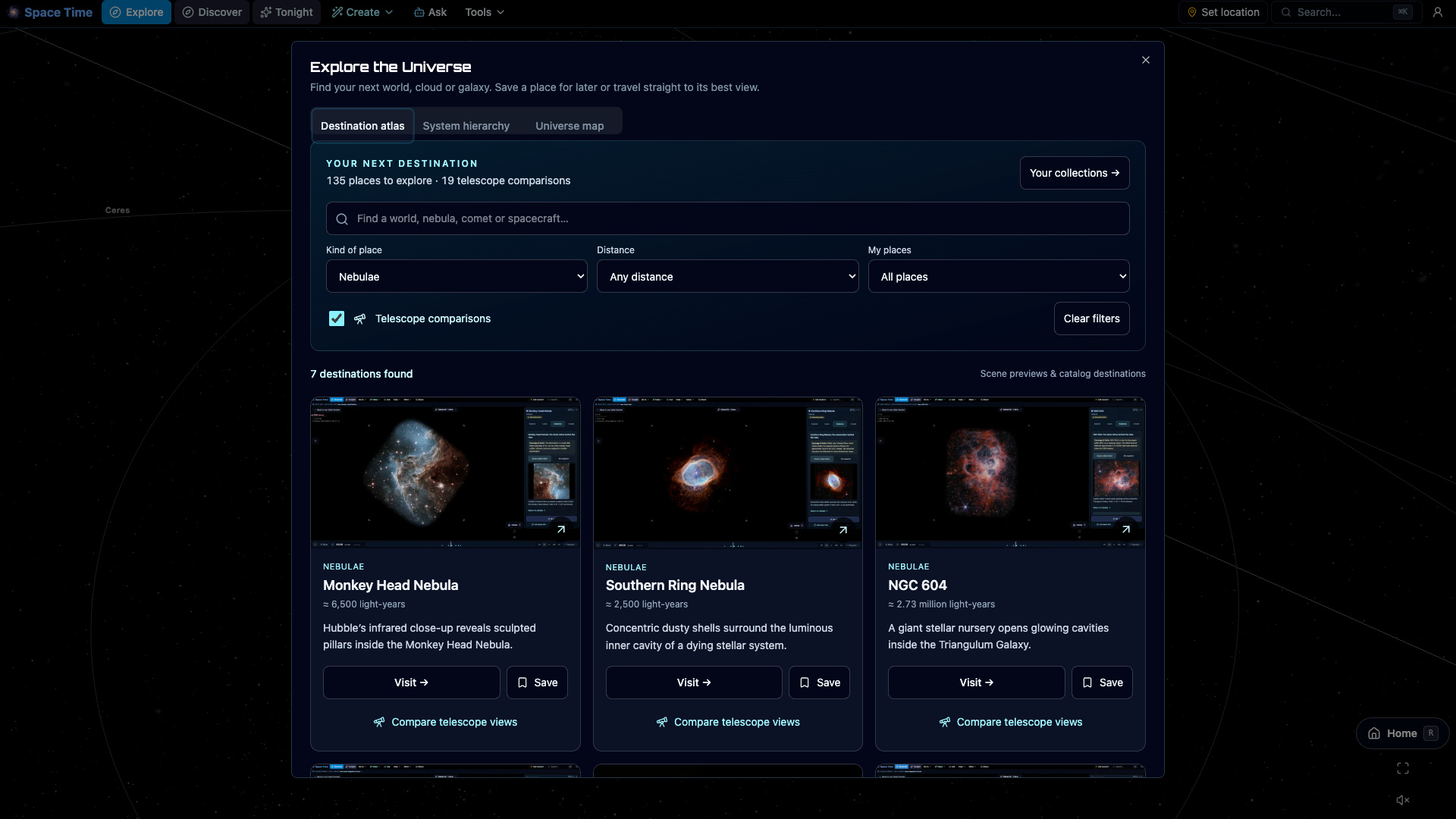Open the Tonight section
This screenshot has width=1456, height=819.
point(287,12)
